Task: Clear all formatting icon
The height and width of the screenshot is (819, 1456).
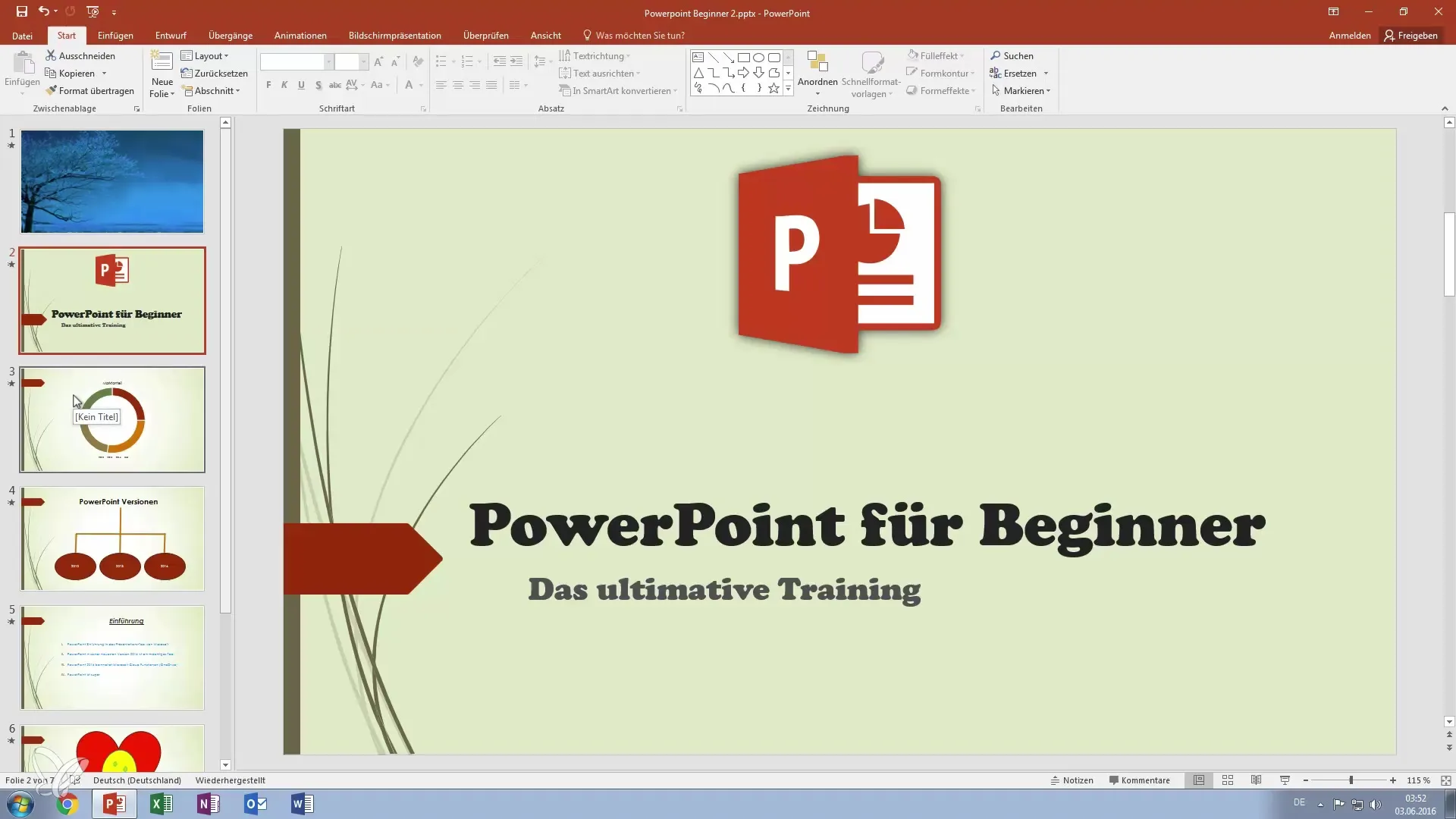Action: click(x=418, y=62)
